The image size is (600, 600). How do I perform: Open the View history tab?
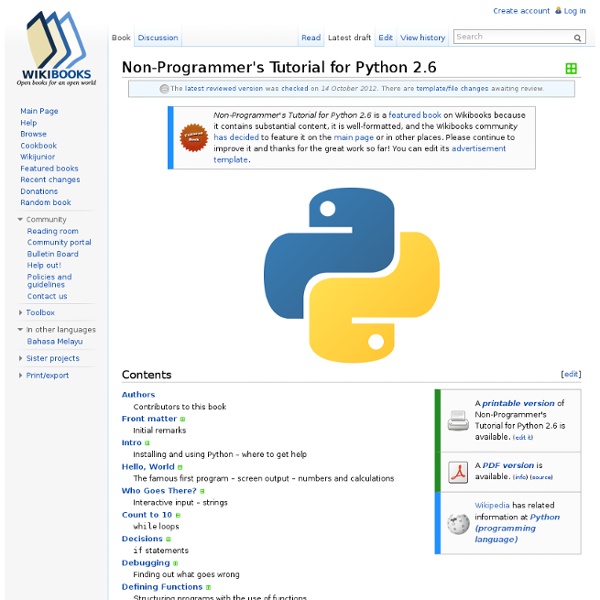click(x=422, y=38)
